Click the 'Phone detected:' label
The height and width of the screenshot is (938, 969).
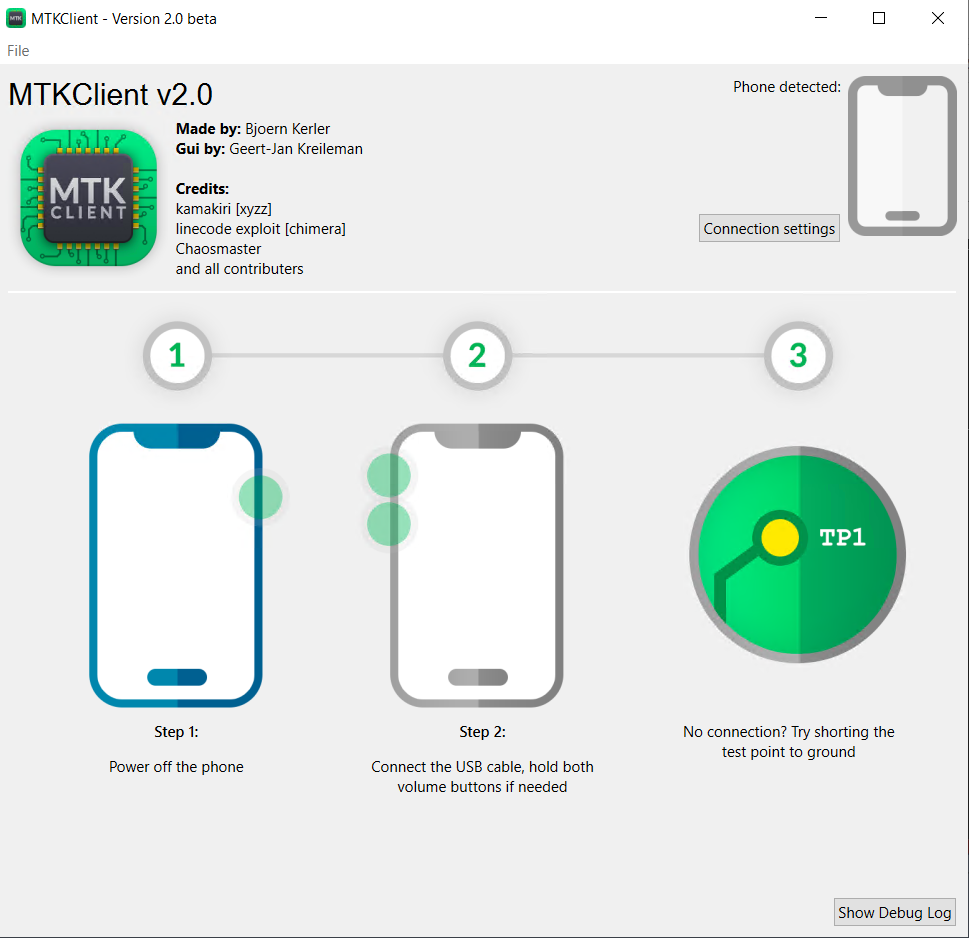point(787,87)
